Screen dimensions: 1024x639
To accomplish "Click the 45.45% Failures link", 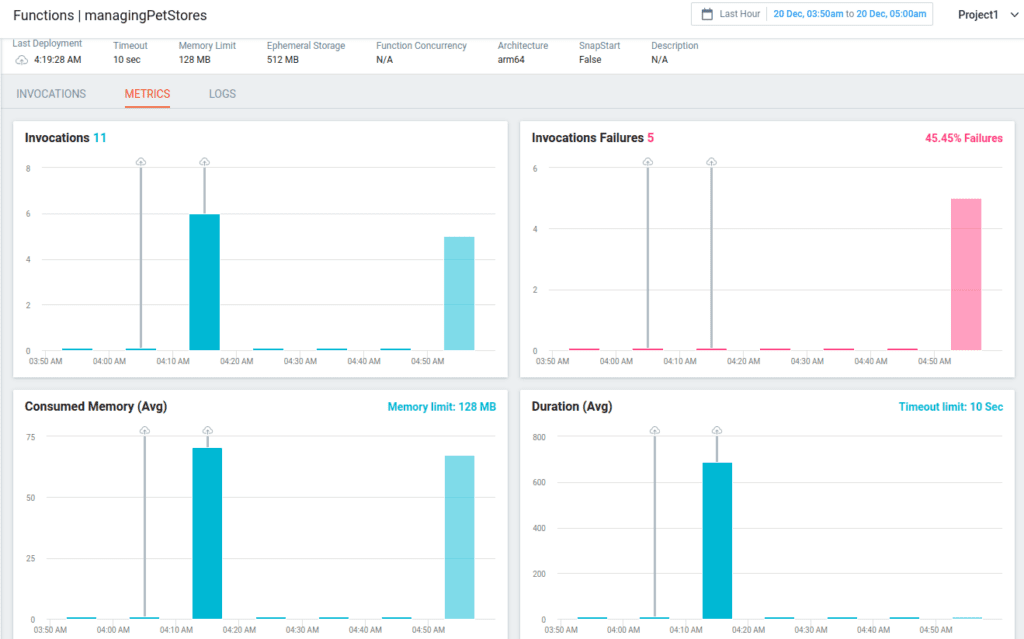I will coord(963,137).
